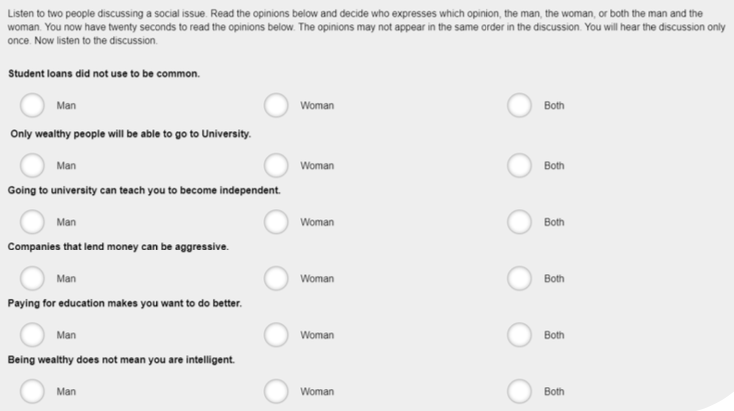Choose Woman for wealthy not intelligent statement

coord(276,392)
